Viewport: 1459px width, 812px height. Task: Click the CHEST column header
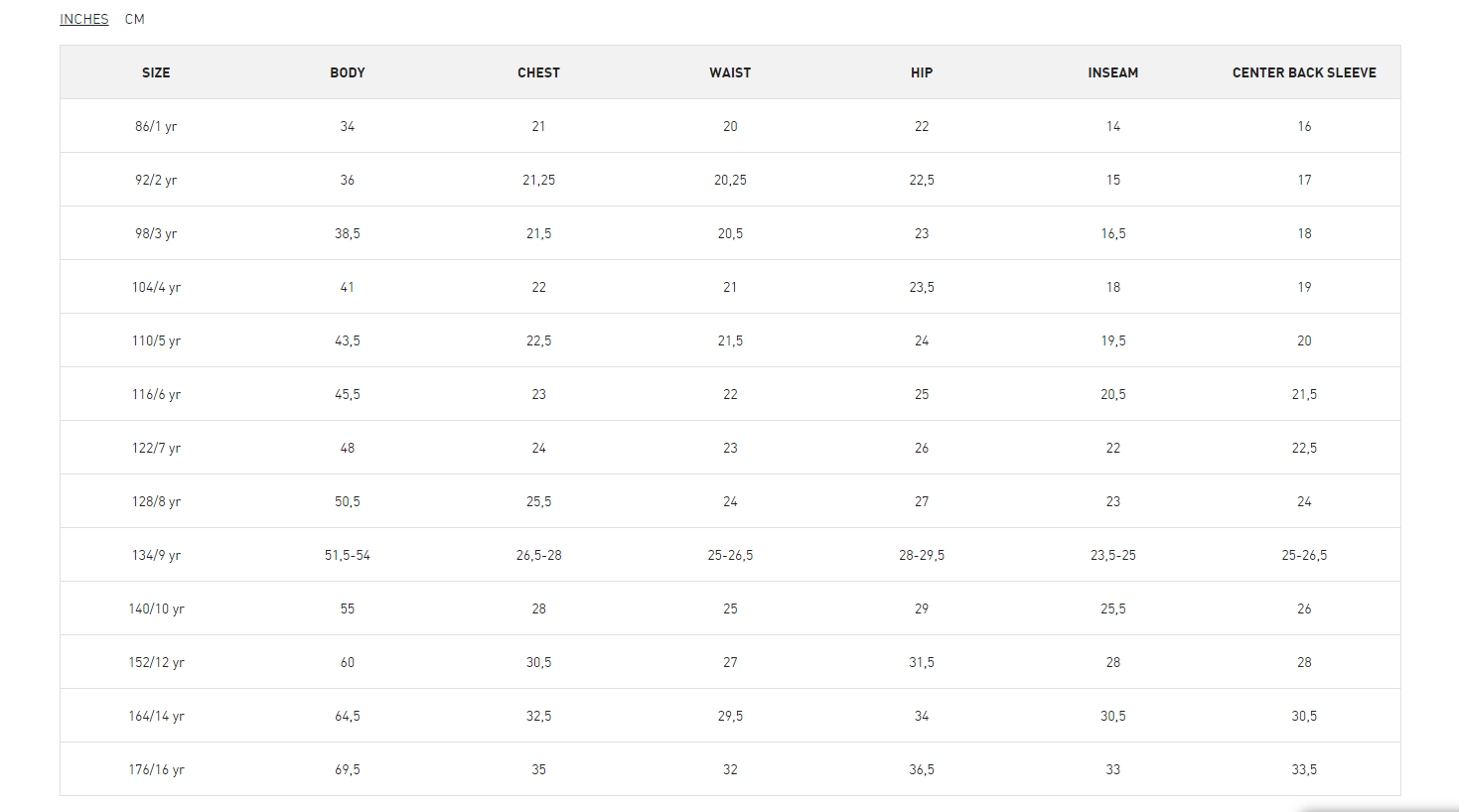pos(538,72)
